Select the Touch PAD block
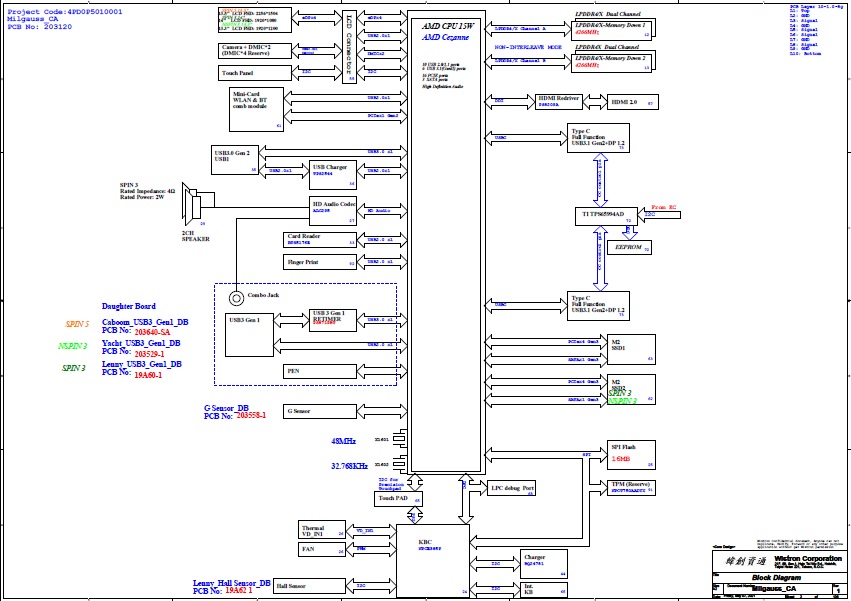 coord(399,498)
